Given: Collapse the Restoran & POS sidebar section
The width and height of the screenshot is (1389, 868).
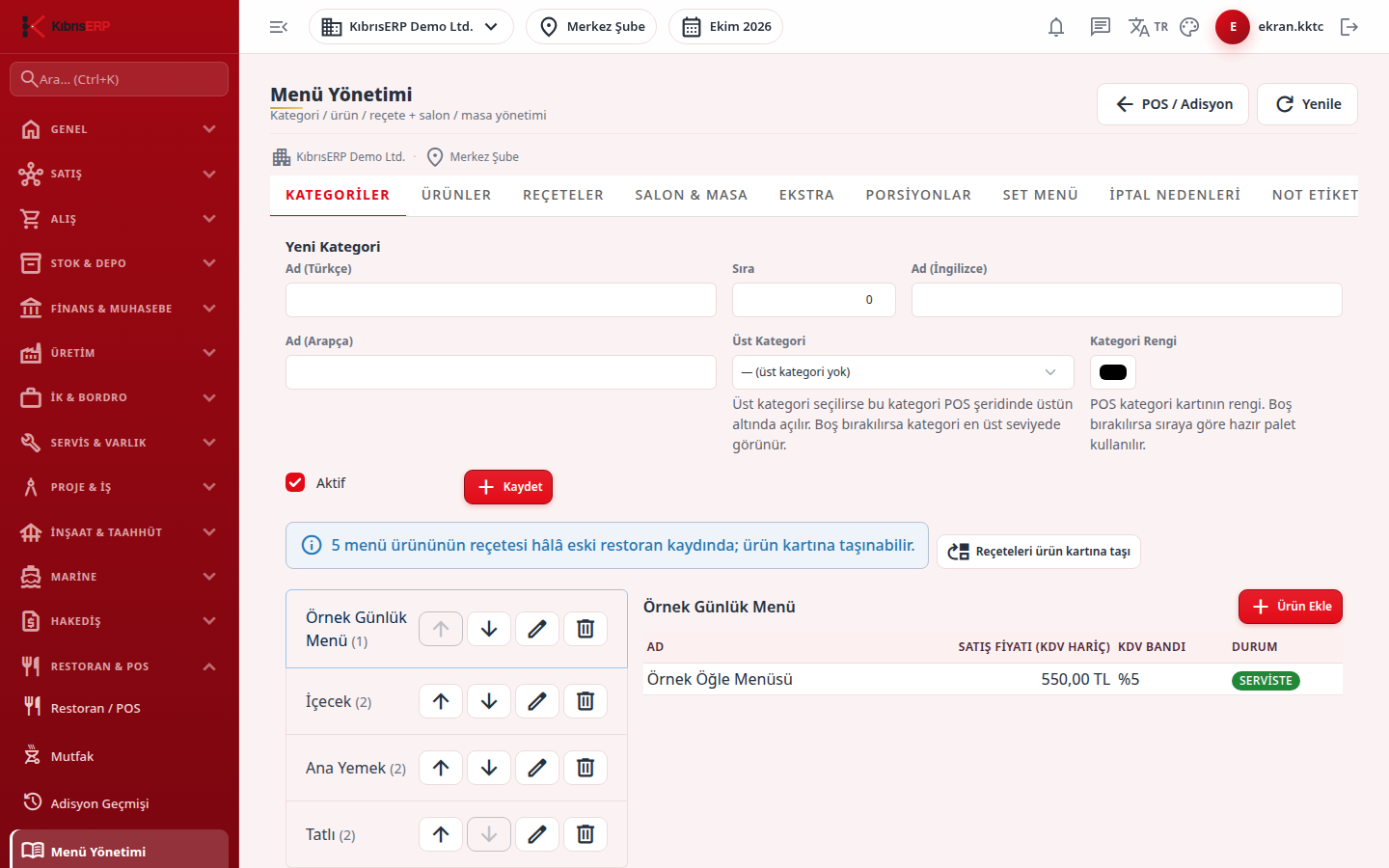Looking at the screenshot, I should click(x=120, y=666).
